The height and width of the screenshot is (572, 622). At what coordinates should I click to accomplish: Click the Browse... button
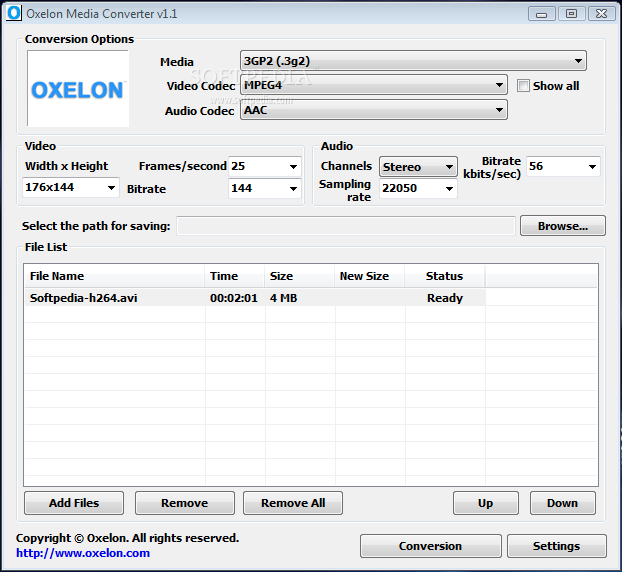point(563,226)
